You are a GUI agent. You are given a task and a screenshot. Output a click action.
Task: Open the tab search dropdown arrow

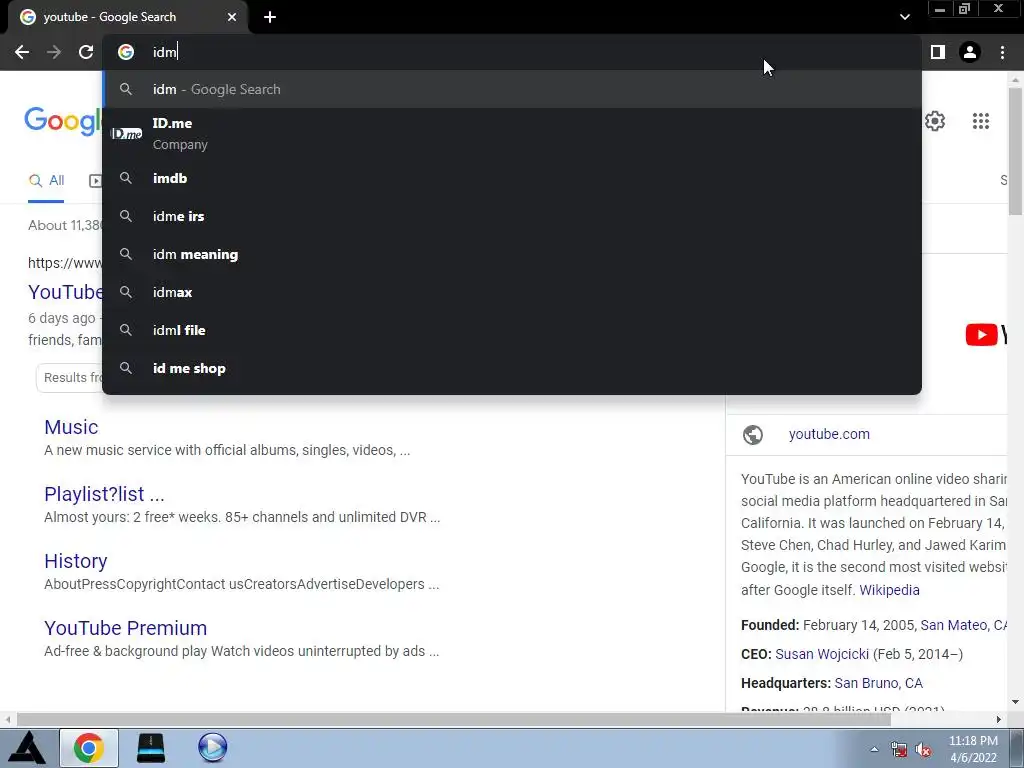904,18
